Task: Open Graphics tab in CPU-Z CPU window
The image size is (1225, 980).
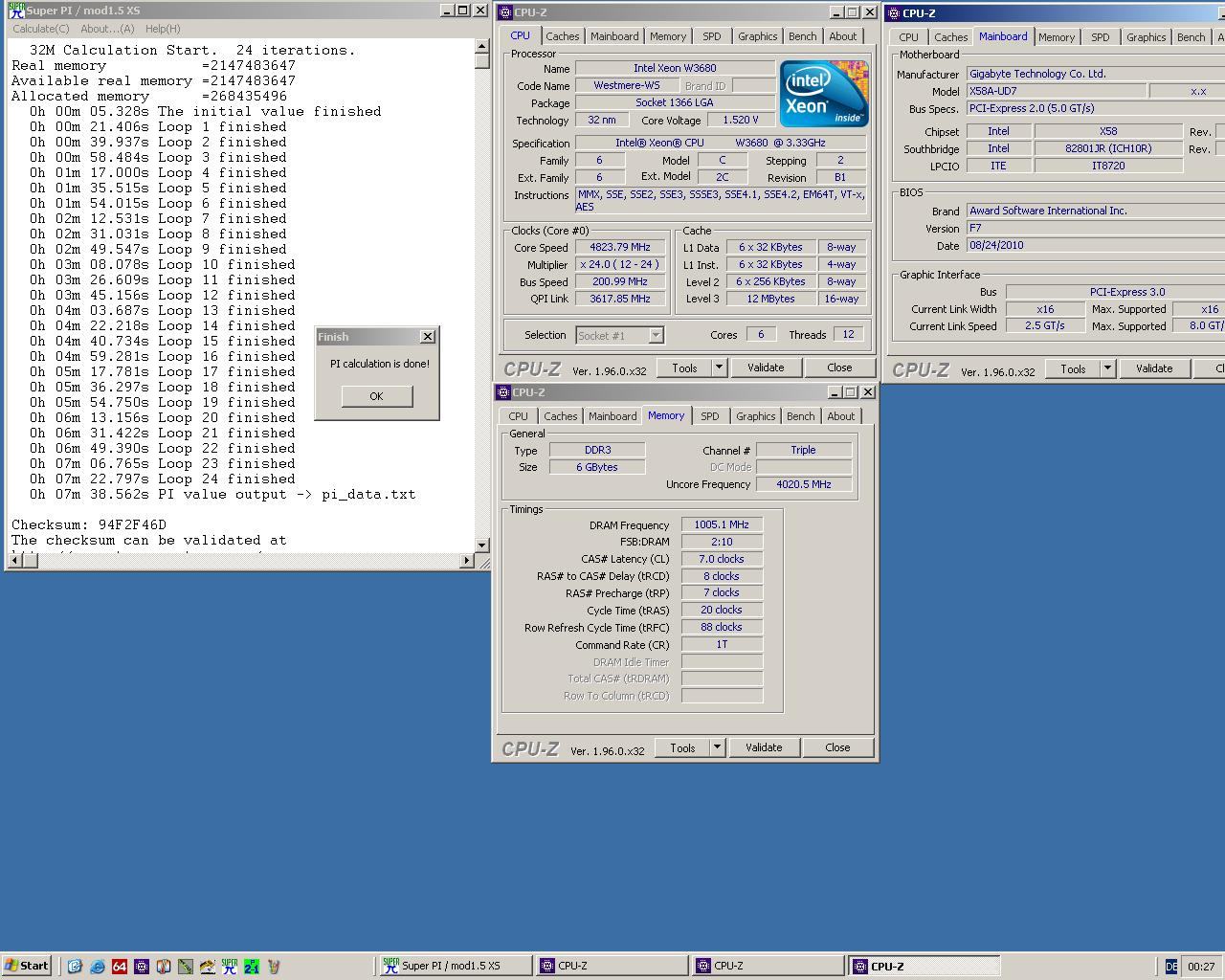Action: (757, 36)
